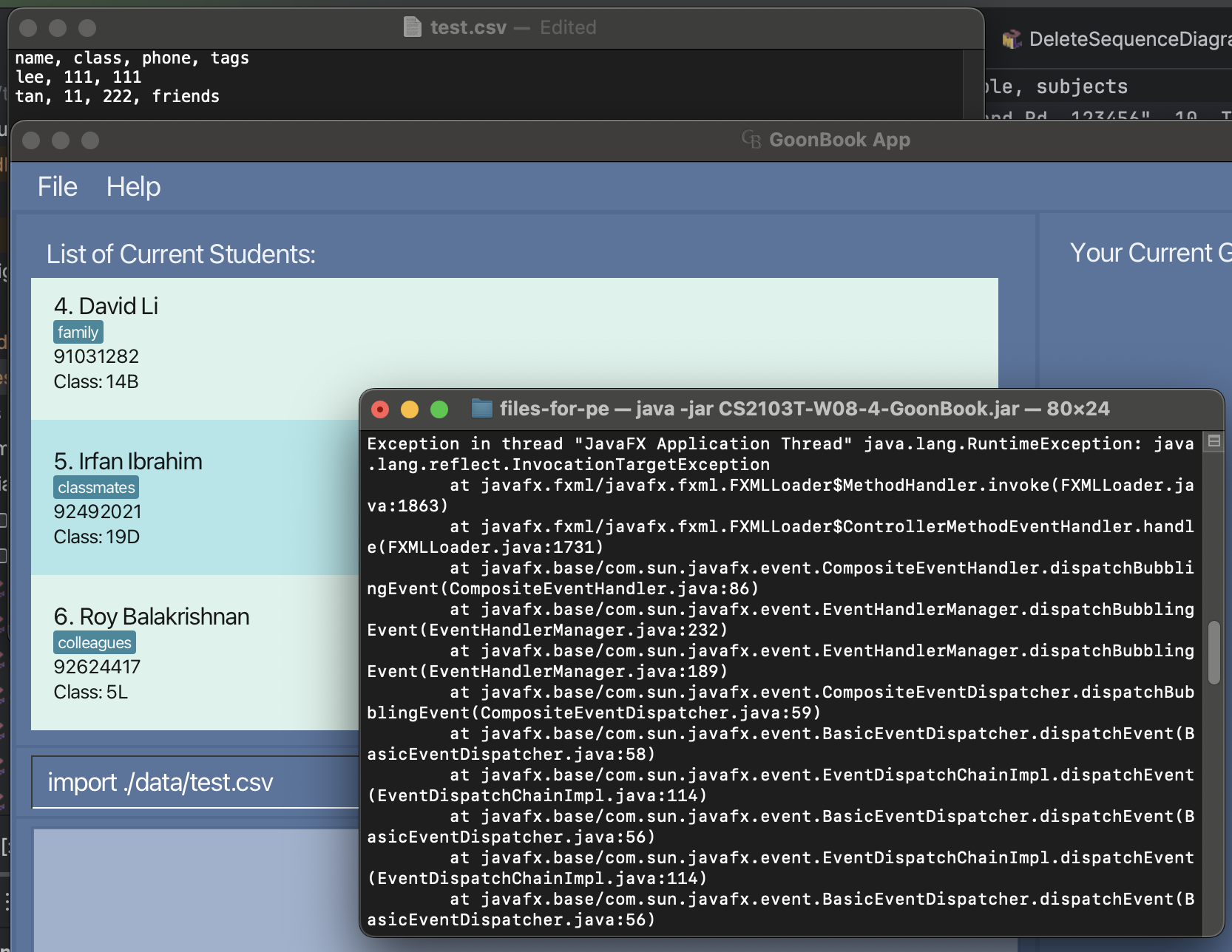1232x952 pixels.
Task: Click the document icon in test.csv title bar
Action: [x=412, y=27]
